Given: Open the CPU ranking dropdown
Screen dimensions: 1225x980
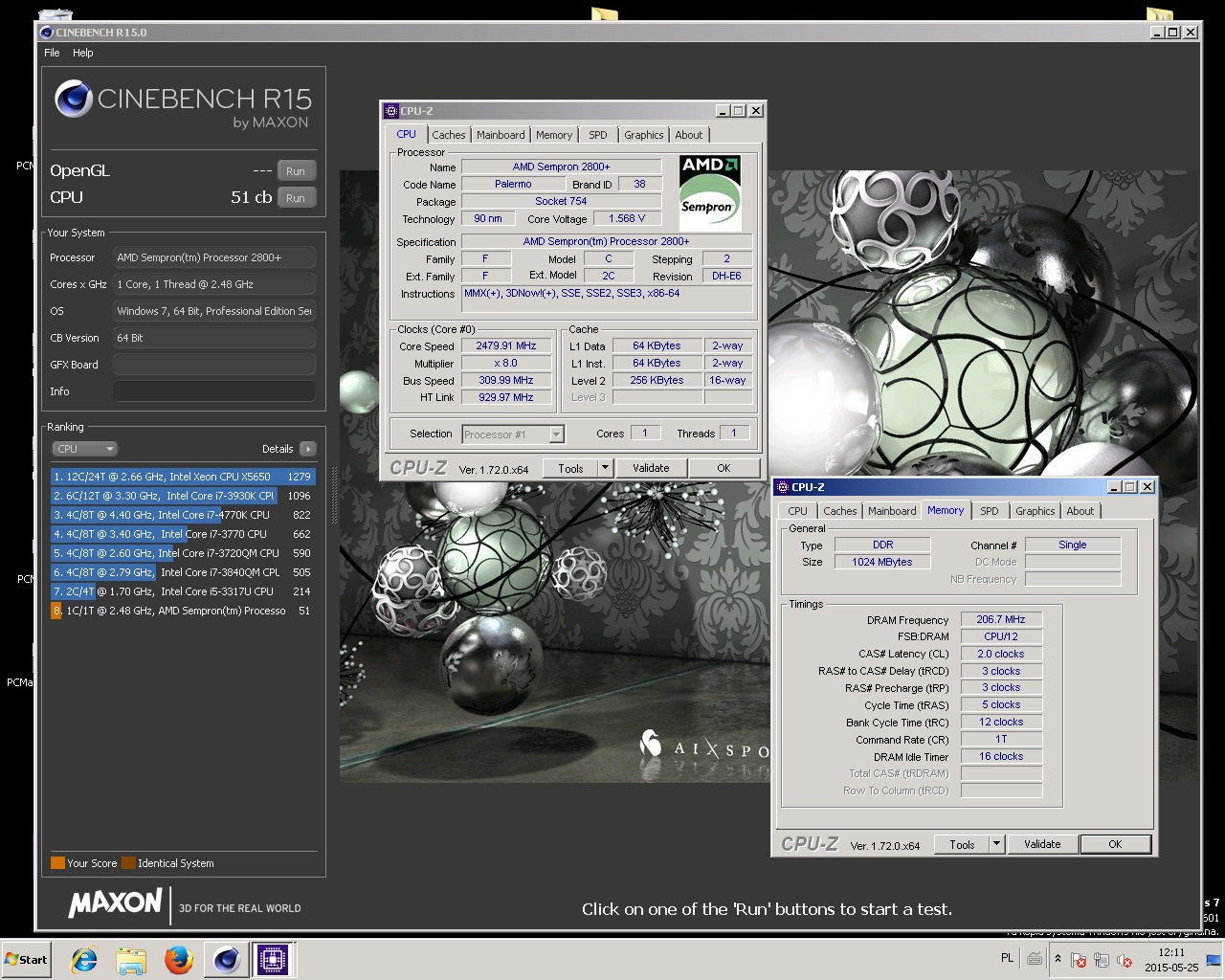Looking at the screenshot, I should click(84, 449).
